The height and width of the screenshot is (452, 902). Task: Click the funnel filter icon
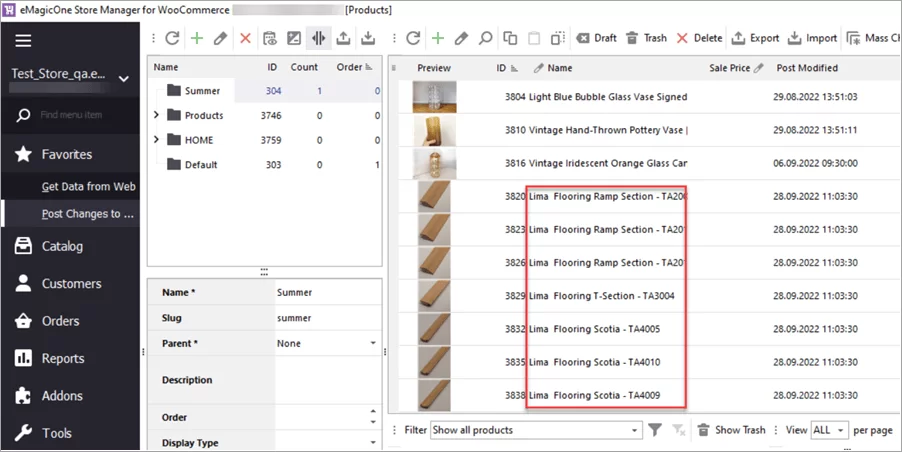point(655,430)
